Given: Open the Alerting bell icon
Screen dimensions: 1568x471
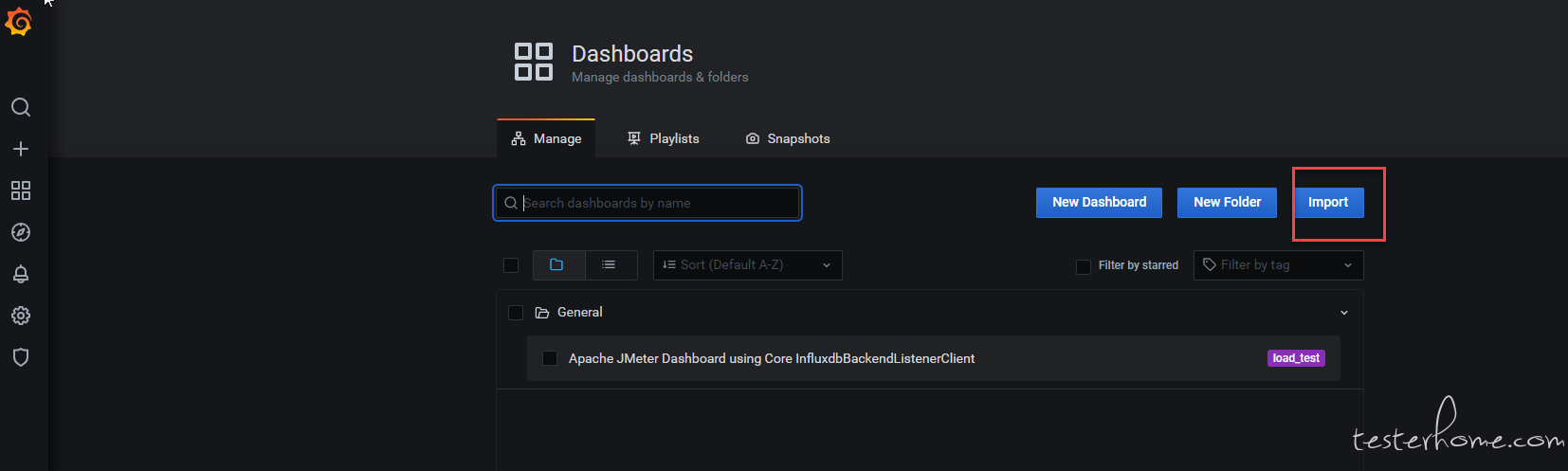Looking at the screenshot, I should point(21,274).
